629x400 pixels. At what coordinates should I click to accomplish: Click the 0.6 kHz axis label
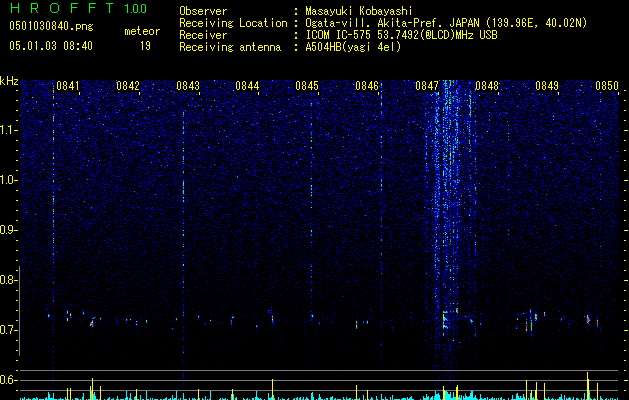pyautogui.click(x=8, y=380)
